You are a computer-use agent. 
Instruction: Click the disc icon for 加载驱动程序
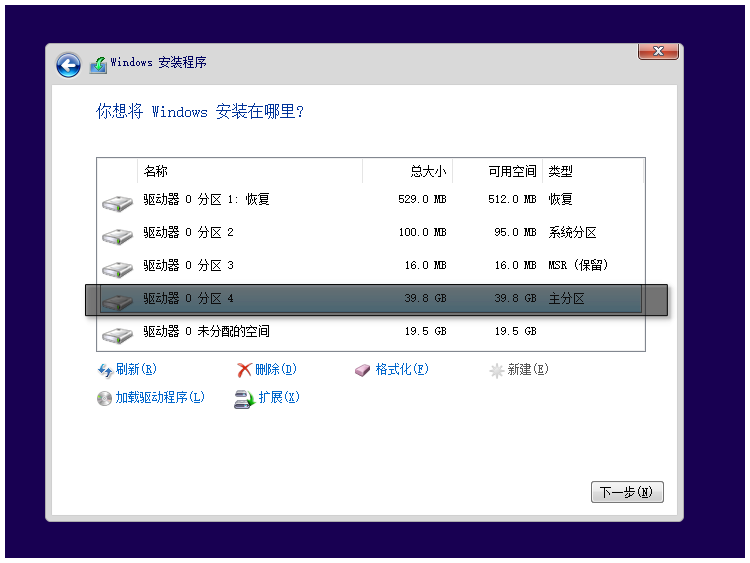[x=104, y=398]
